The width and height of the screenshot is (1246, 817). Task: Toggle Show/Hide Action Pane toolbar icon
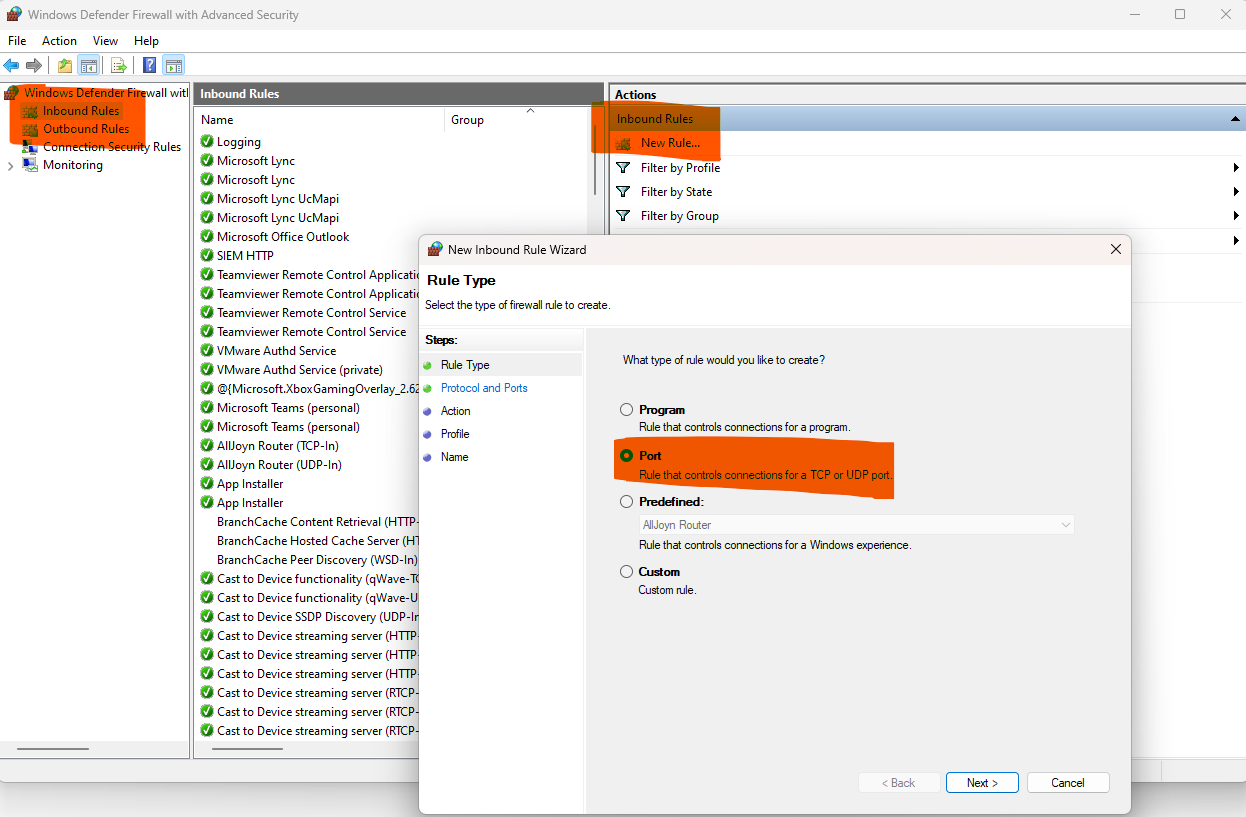[x=174, y=66]
